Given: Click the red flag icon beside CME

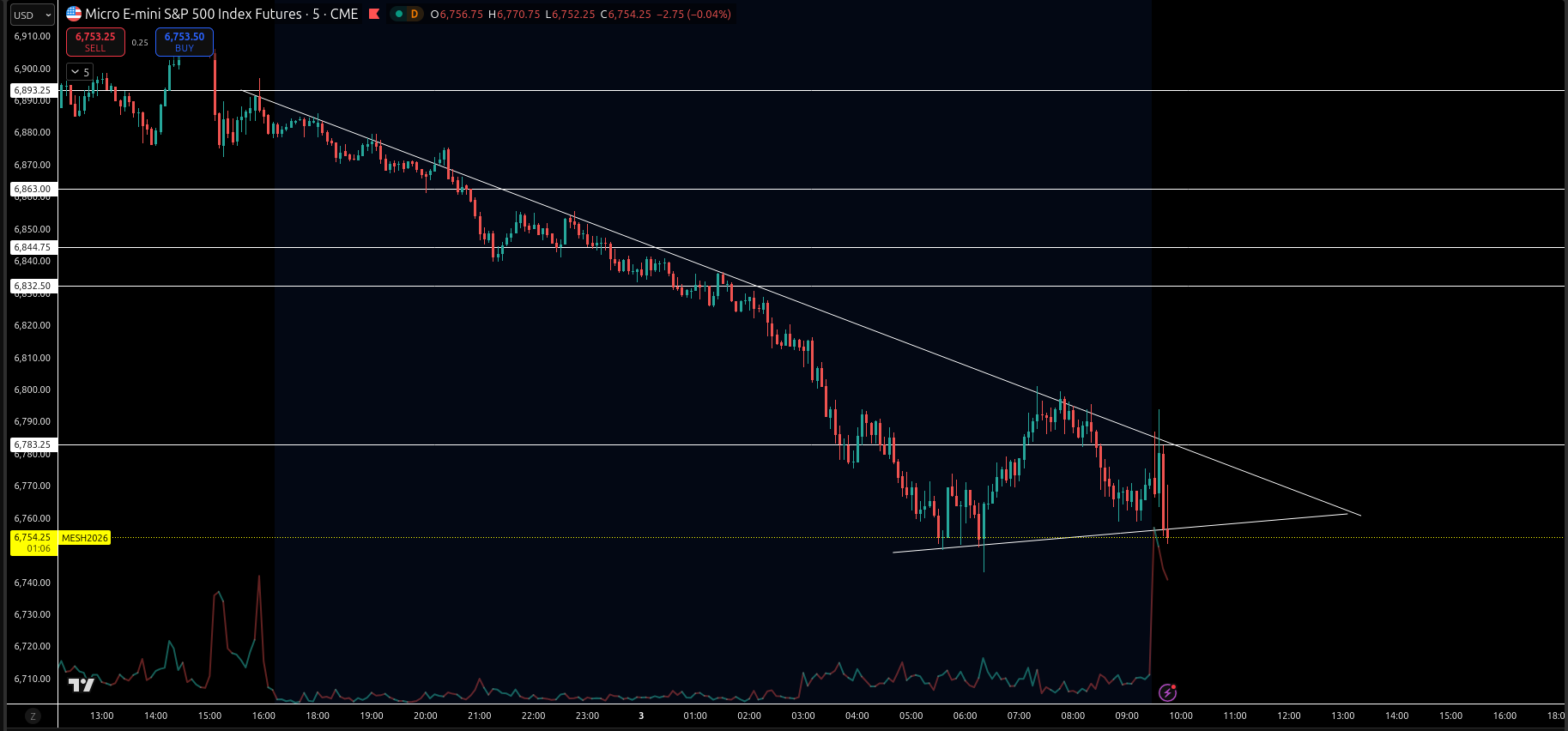Looking at the screenshot, I should click(373, 14).
